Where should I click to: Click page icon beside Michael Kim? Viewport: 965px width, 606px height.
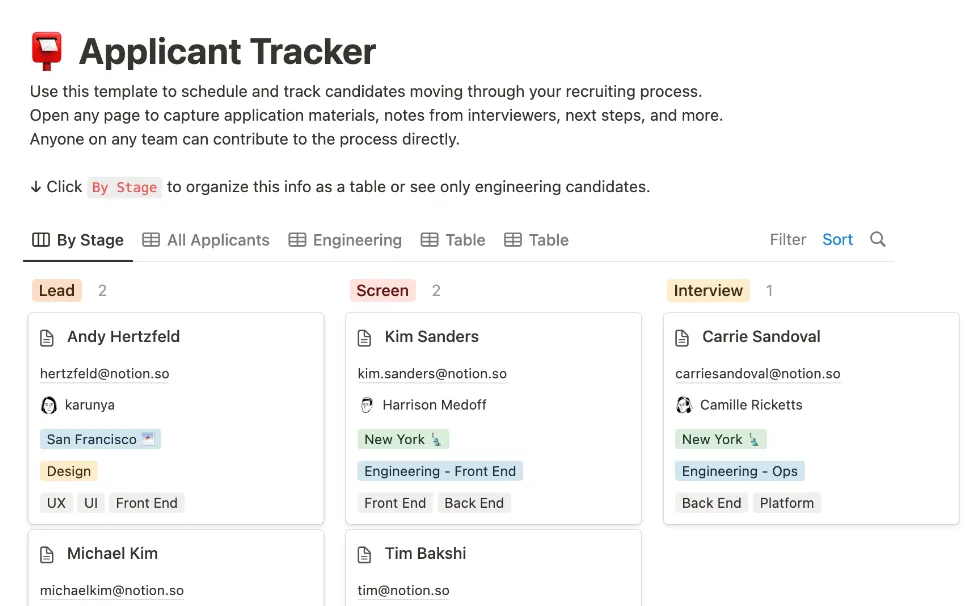coord(47,554)
